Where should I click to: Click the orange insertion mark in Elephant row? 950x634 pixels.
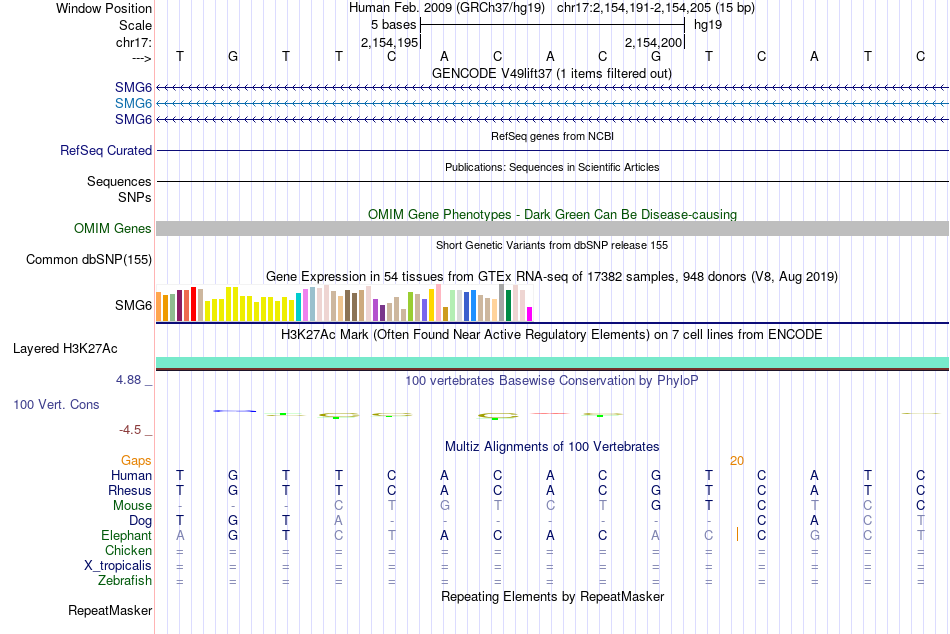(737, 534)
